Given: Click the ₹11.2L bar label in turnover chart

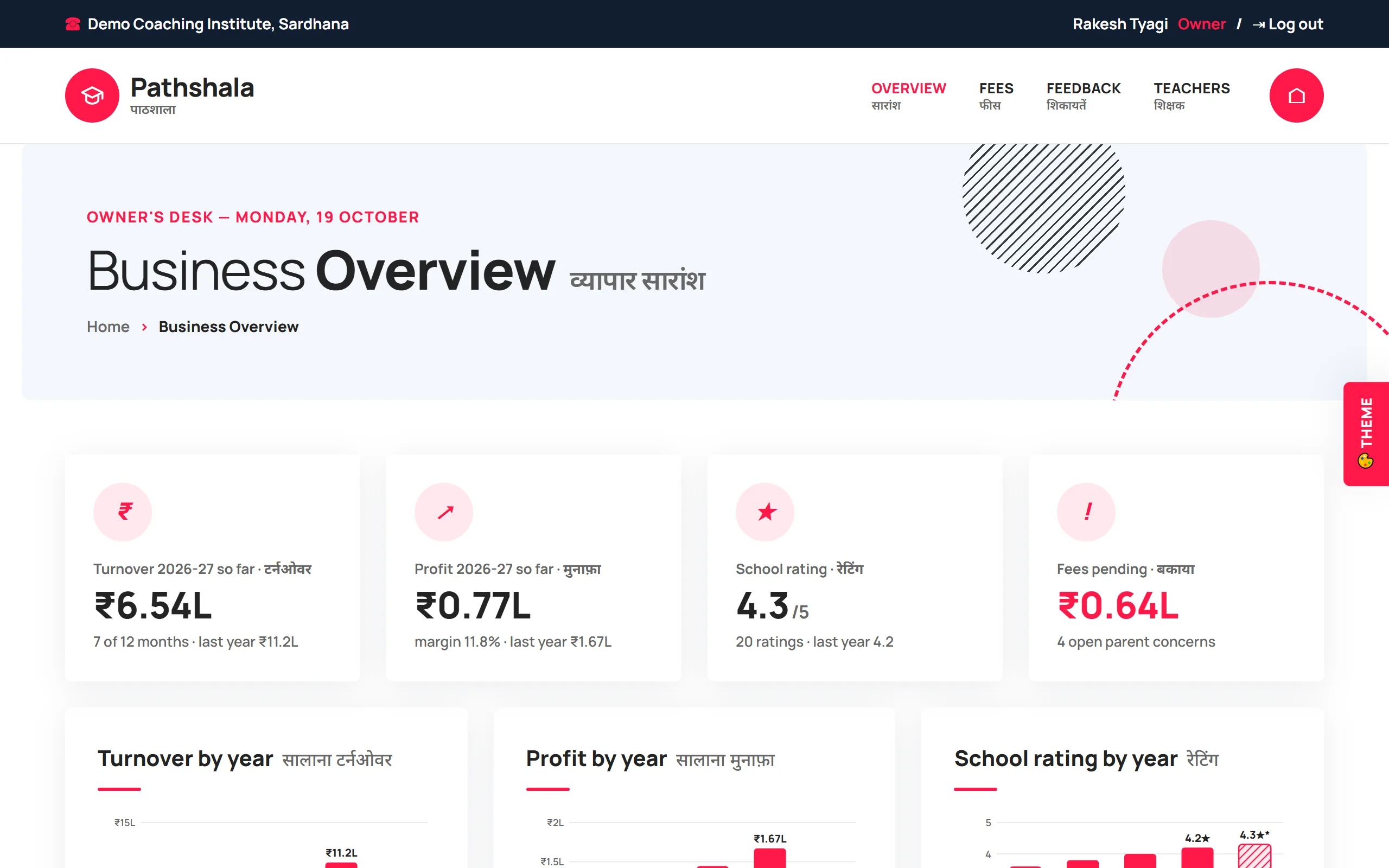Looking at the screenshot, I should (341, 852).
